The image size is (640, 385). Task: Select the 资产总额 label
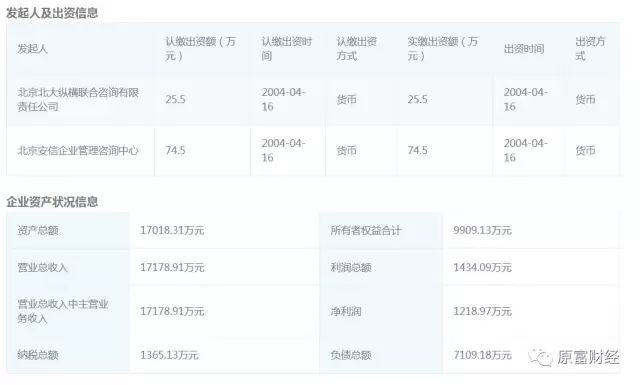pyautogui.click(x=38, y=231)
